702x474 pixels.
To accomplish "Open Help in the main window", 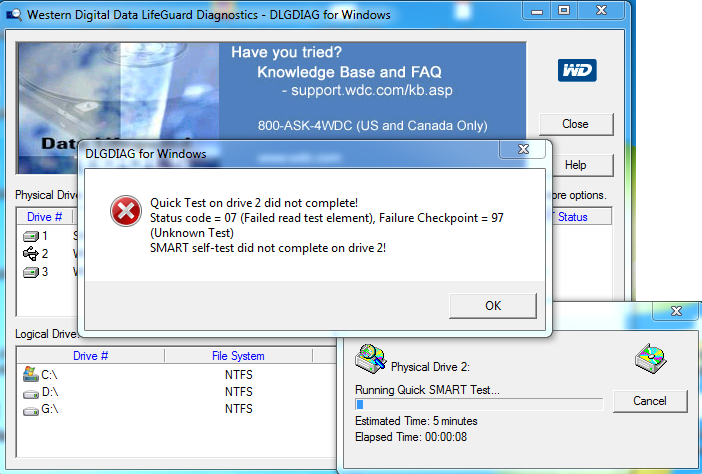I will (581, 165).
